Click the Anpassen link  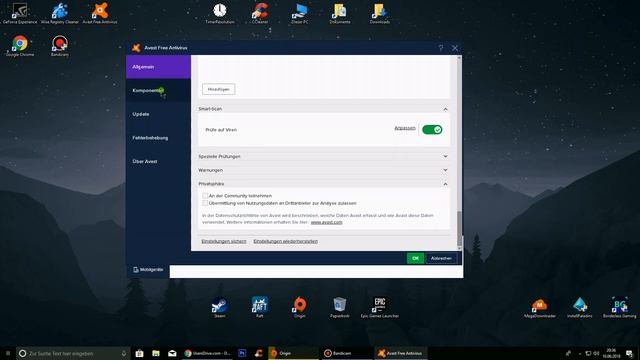(404, 128)
